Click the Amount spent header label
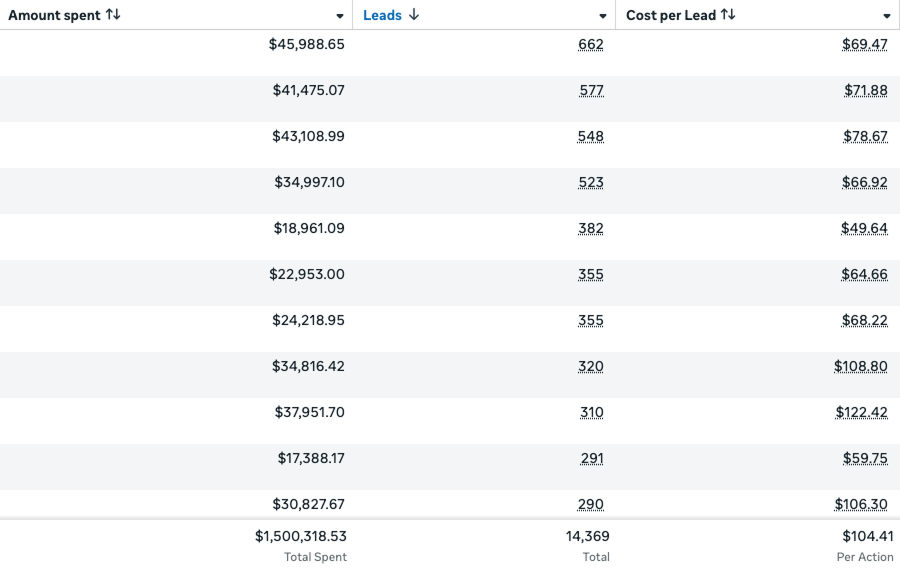The image size is (900, 587). [x=54, y=15]
